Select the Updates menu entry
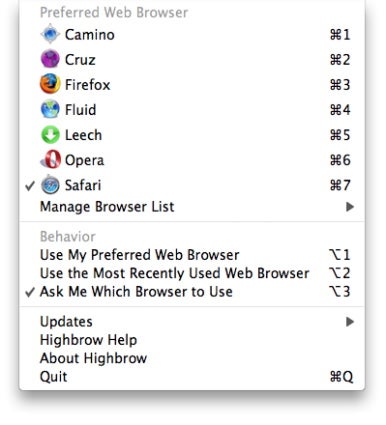This screenshot has width=386, height=425. tap(192, 322)
